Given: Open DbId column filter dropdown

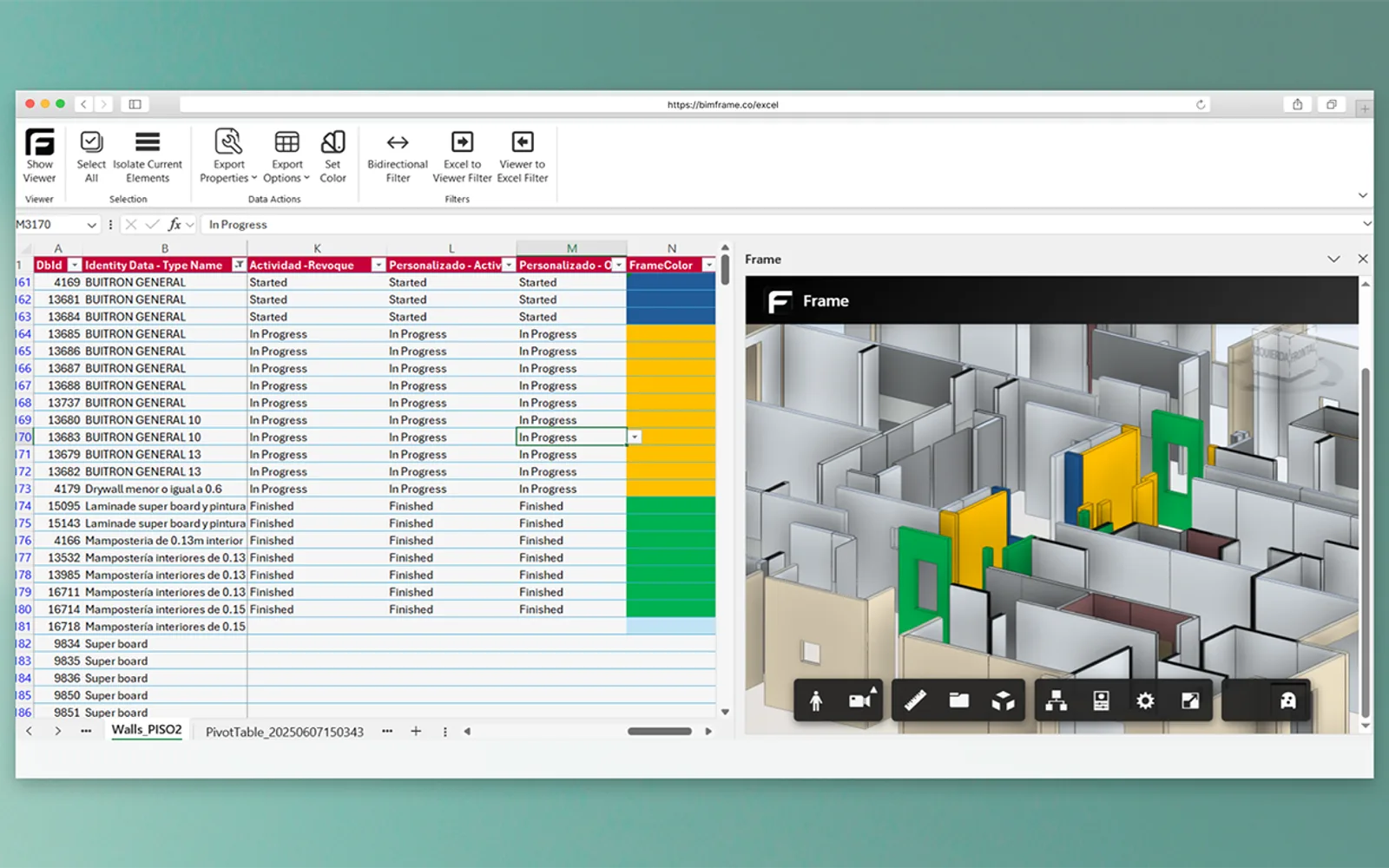Looking at the screenshot, I should [x=75, y=266].
